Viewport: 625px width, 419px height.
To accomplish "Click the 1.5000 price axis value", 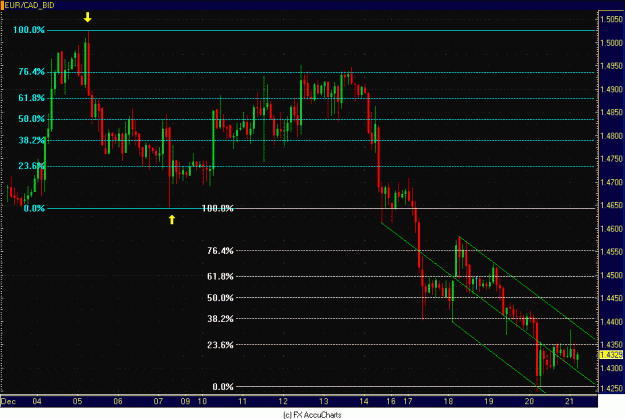I will [x=611, y=43].
